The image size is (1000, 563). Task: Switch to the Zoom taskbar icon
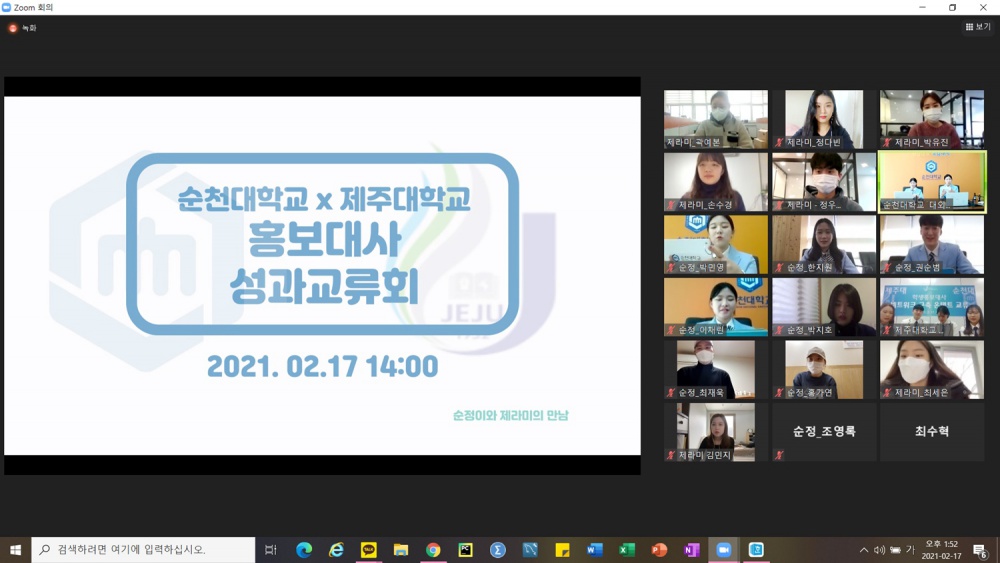(724, 550)
